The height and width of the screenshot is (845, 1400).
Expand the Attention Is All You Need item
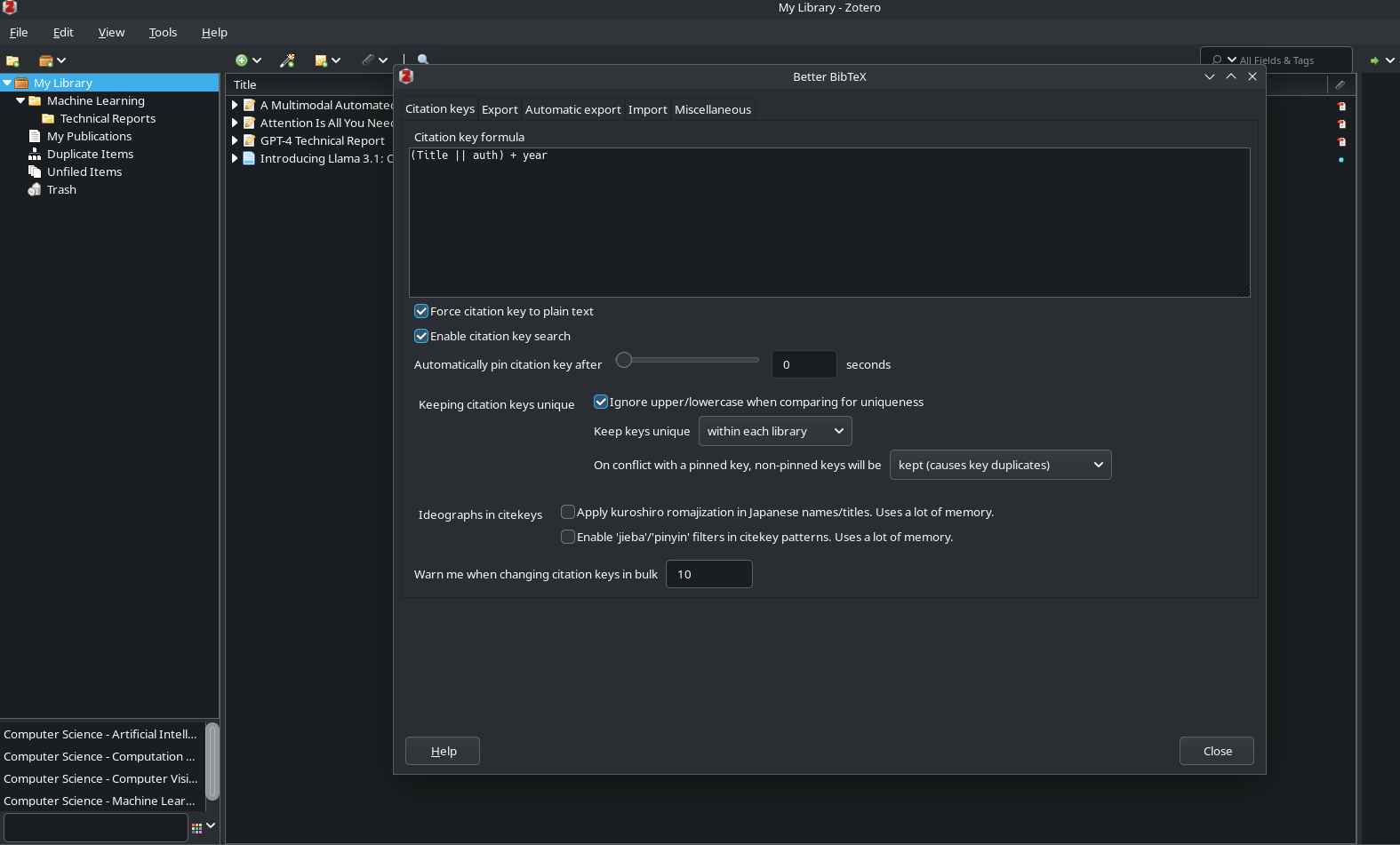pyautogui.click(x=235, y=123)
